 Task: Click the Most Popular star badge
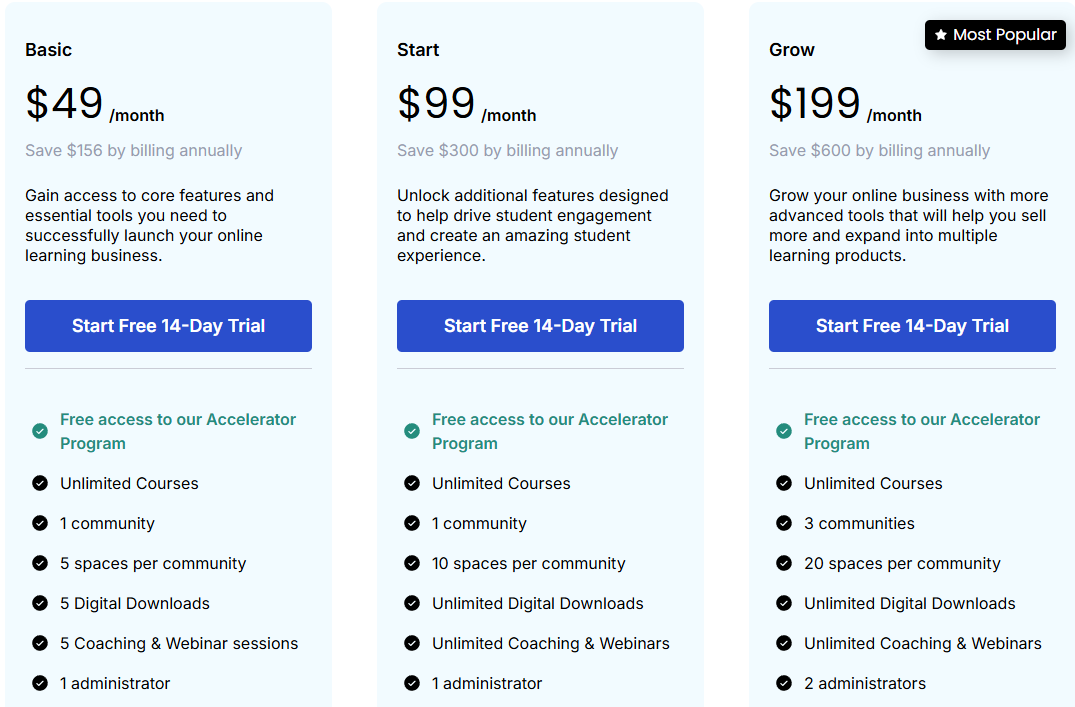click(995, 35)
